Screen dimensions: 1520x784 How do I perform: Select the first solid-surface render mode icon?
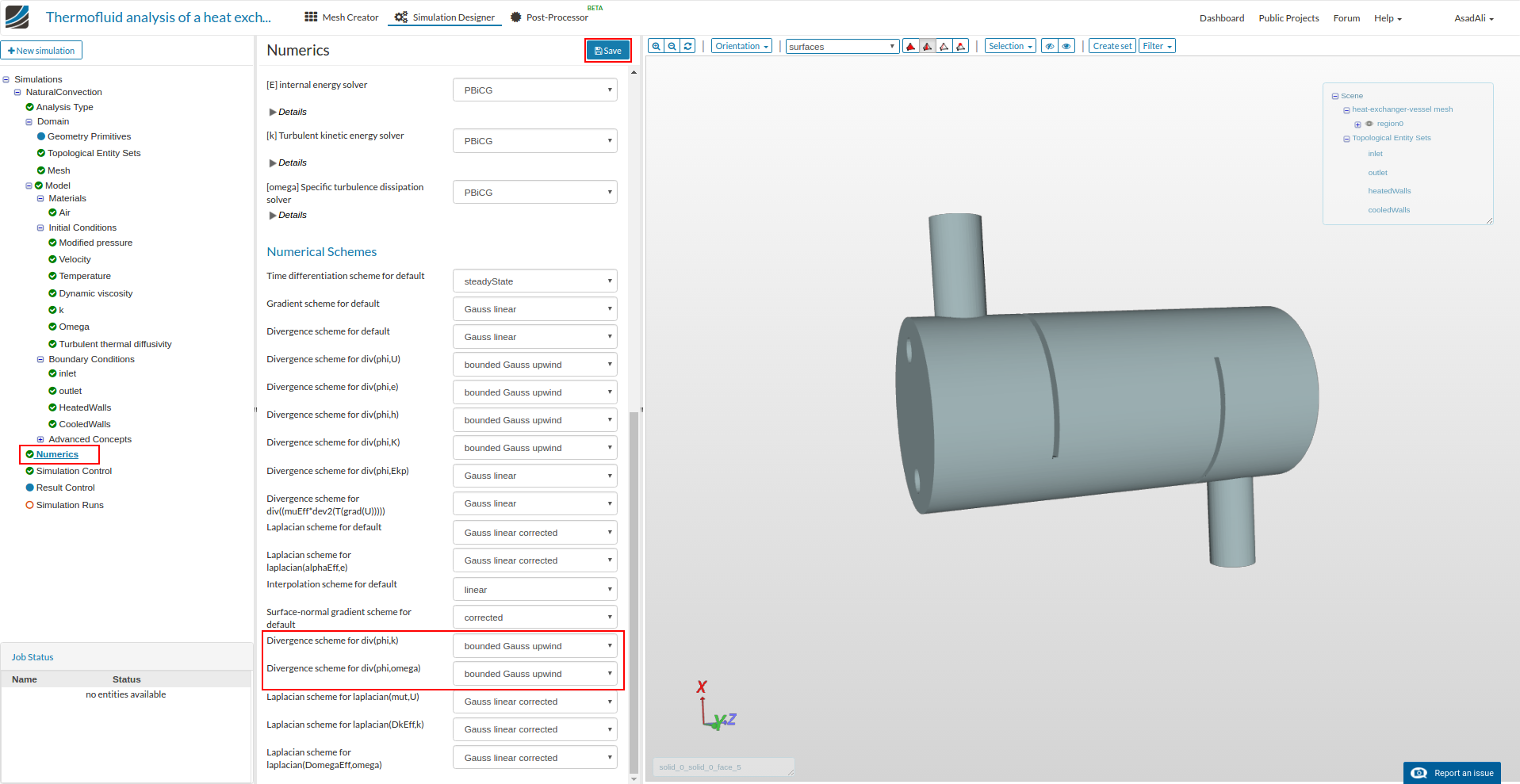pyautogui.click(x=910, y=47)
